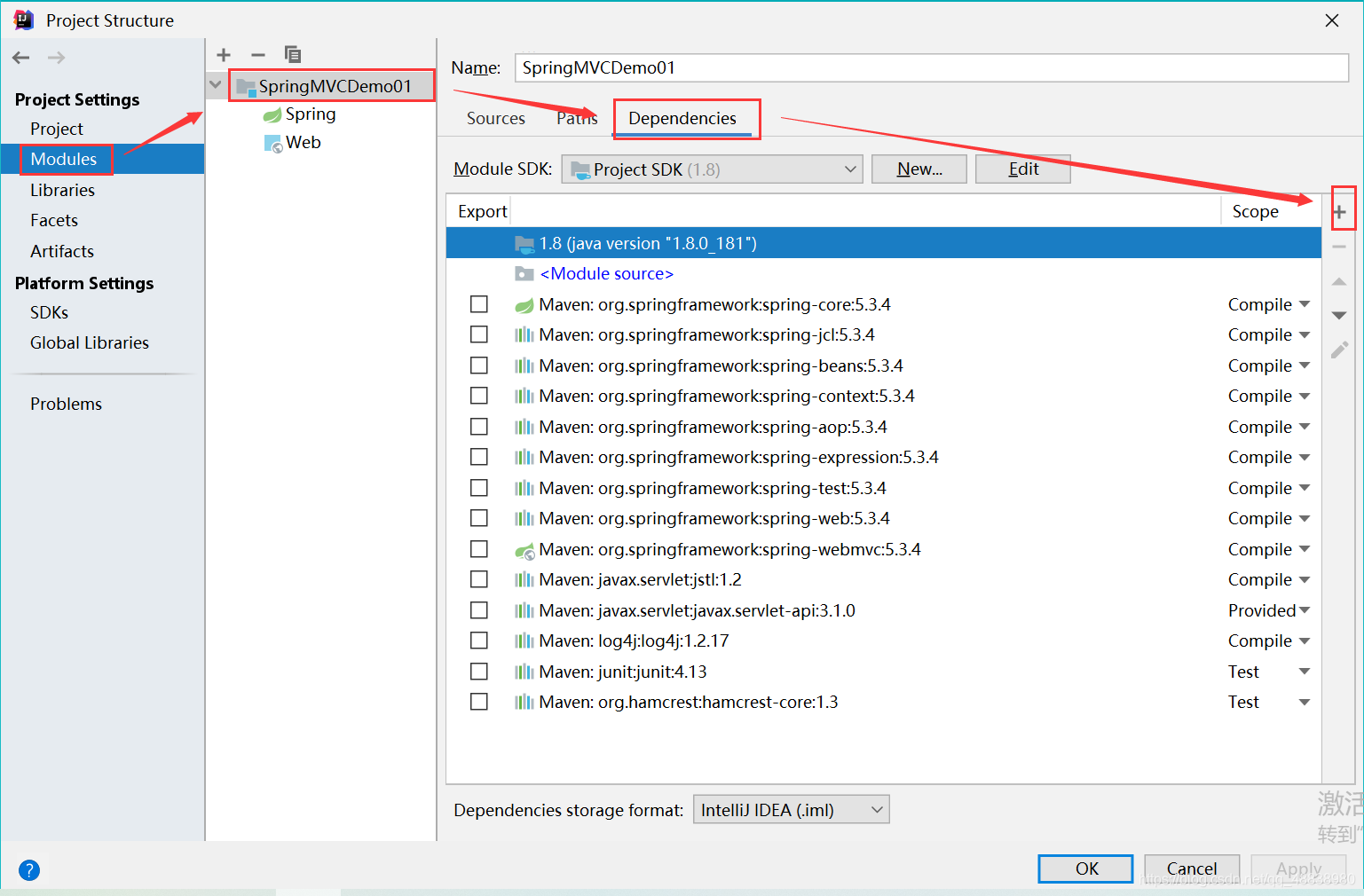Open scope dropdown for javax.servlet-api
1364x896 pixels.
pyautogui.click(x=1305, y=610)
